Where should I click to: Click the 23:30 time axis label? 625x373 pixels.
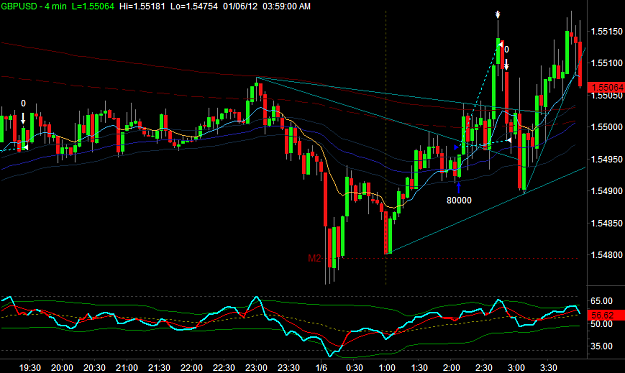[x=289, y=368]
